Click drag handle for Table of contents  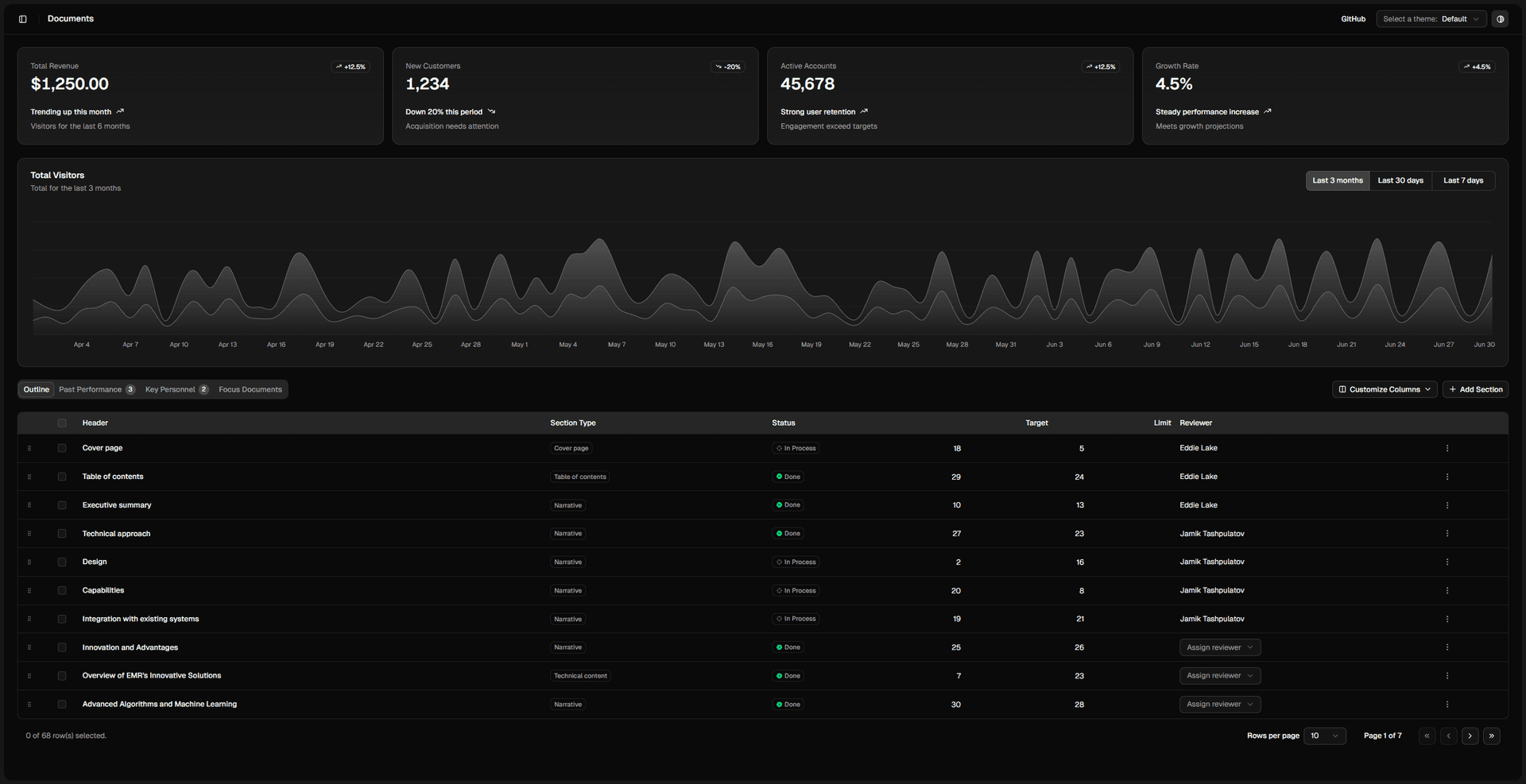tap(29, 477)
